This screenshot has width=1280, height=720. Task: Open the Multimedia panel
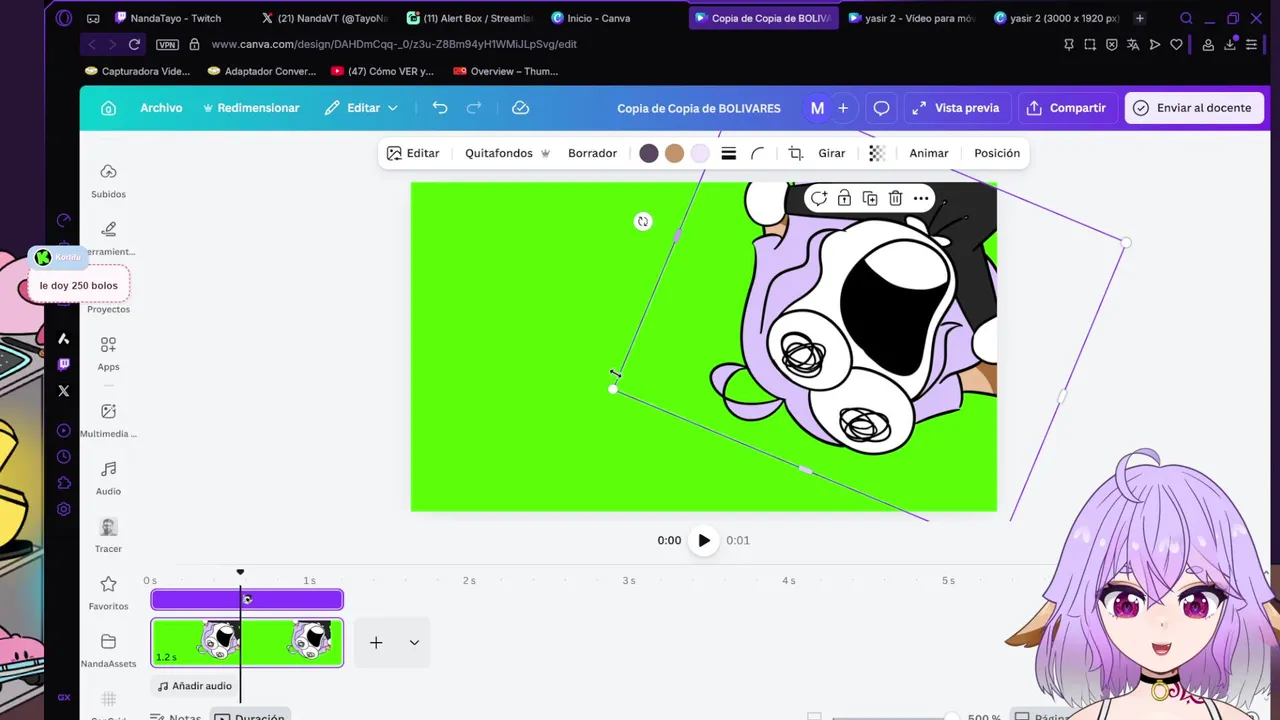(108, 420)
